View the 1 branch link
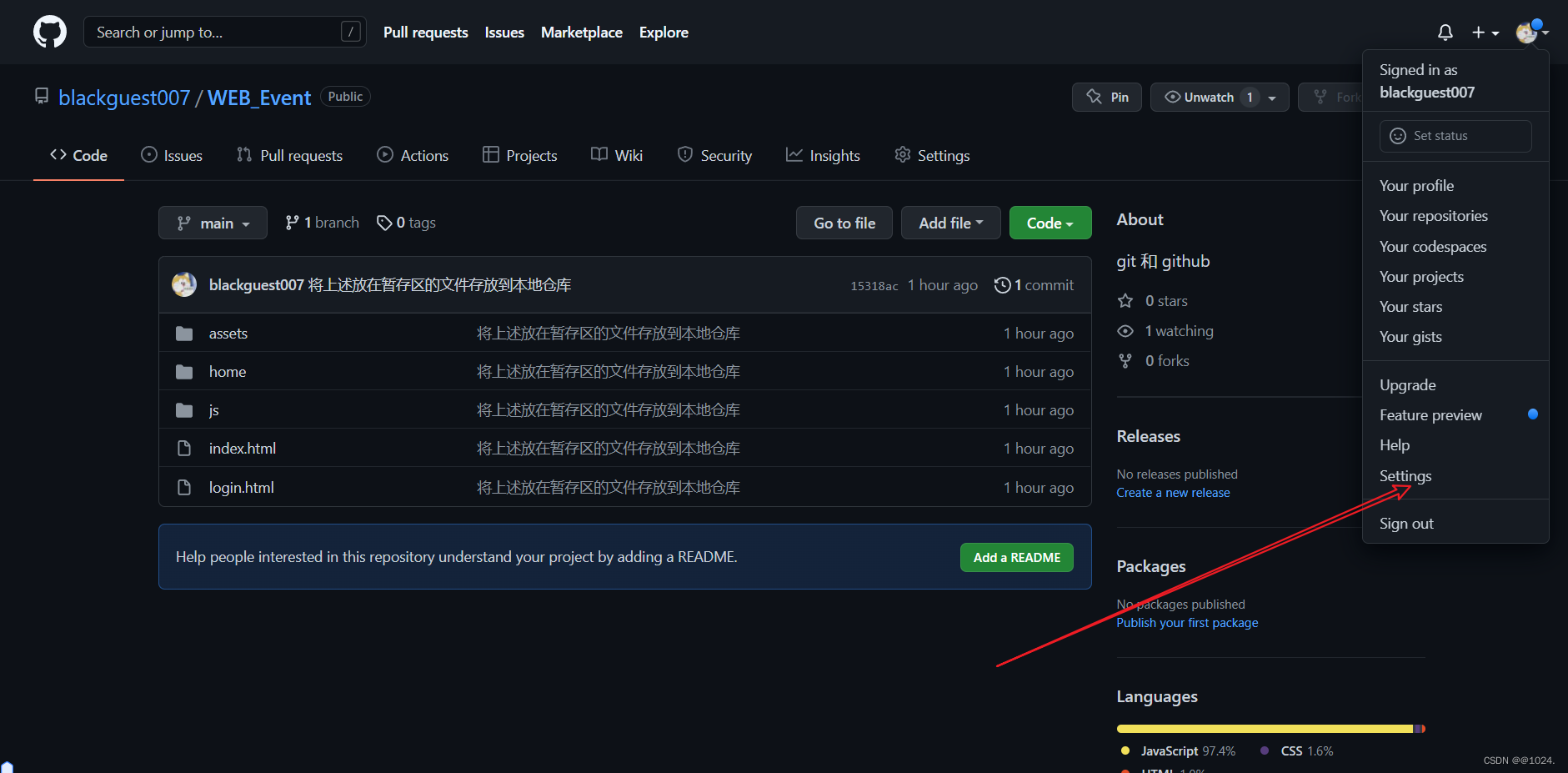Screen dimensions: 1568x773 pos(322,223)
